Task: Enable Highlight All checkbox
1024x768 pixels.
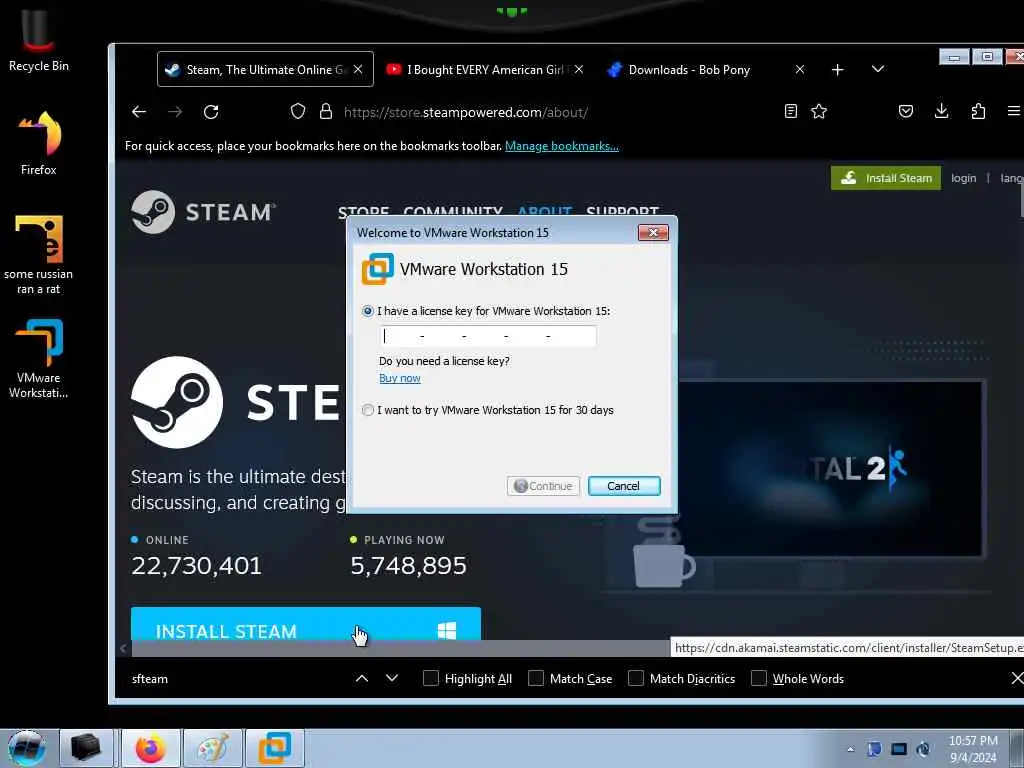Action: pyautogui.click(x=431, y=679)
